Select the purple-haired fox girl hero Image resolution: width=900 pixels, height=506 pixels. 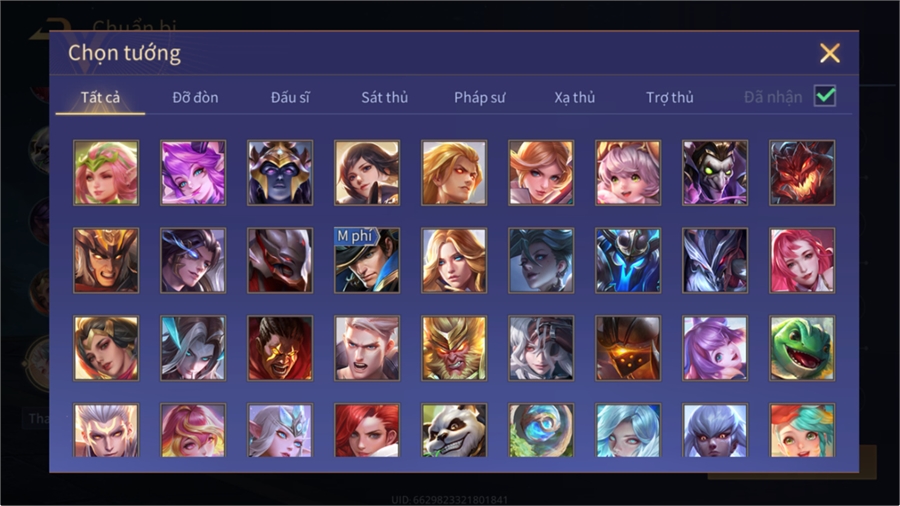pos(193,173)
